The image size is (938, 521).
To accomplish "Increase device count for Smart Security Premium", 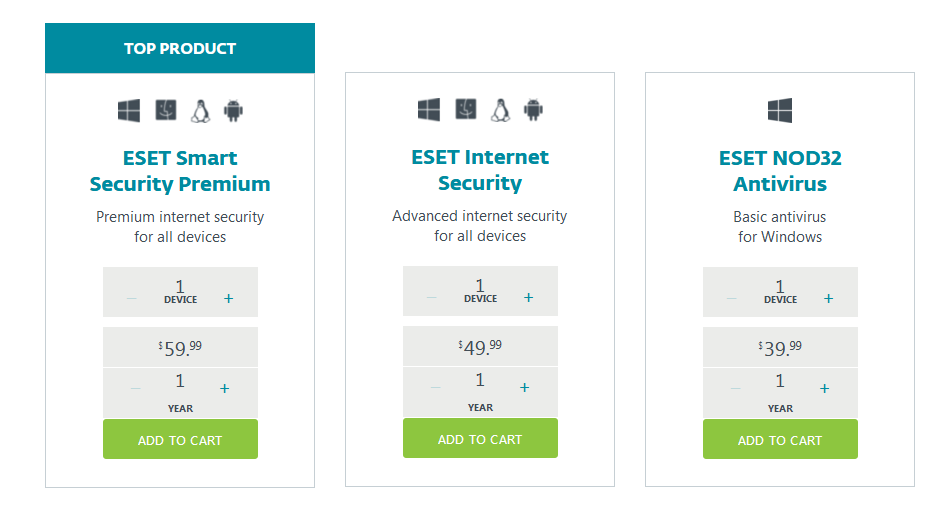I will (229, 298).
